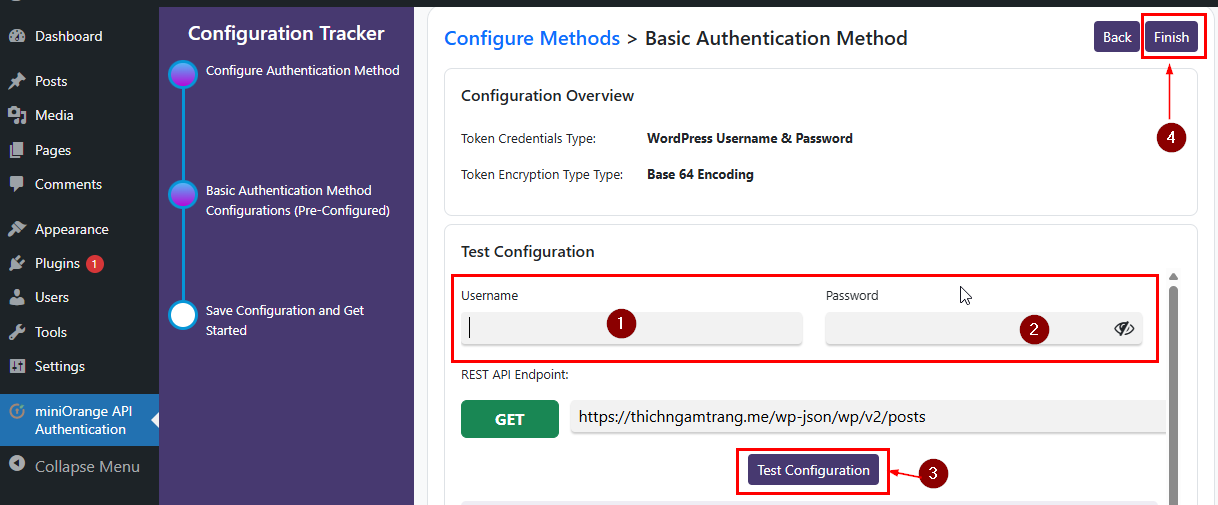The width and height of the screenshot is (1218, 505).
Task: Open the Configure Methods breadcrumb link
Action: tap(532, 38)
